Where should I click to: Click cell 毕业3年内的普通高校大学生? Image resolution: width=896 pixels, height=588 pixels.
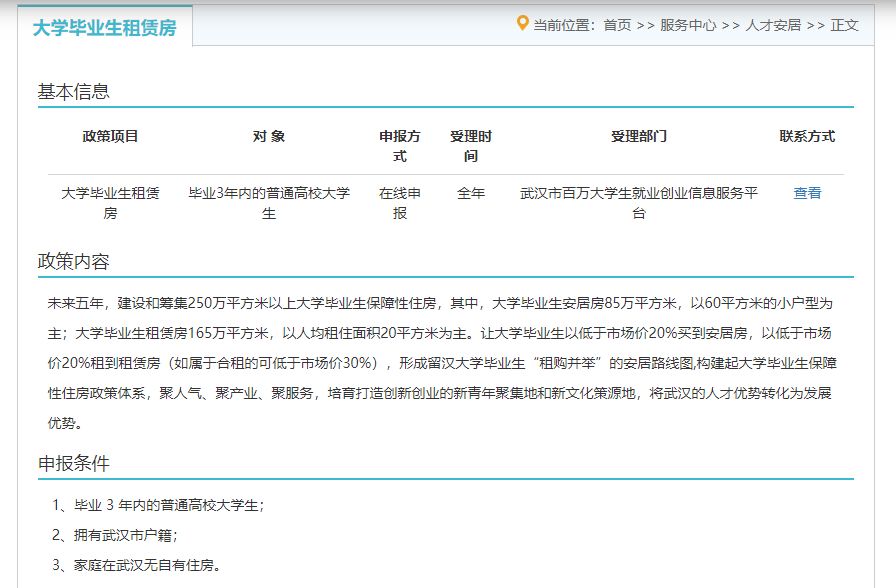(269, 203)
